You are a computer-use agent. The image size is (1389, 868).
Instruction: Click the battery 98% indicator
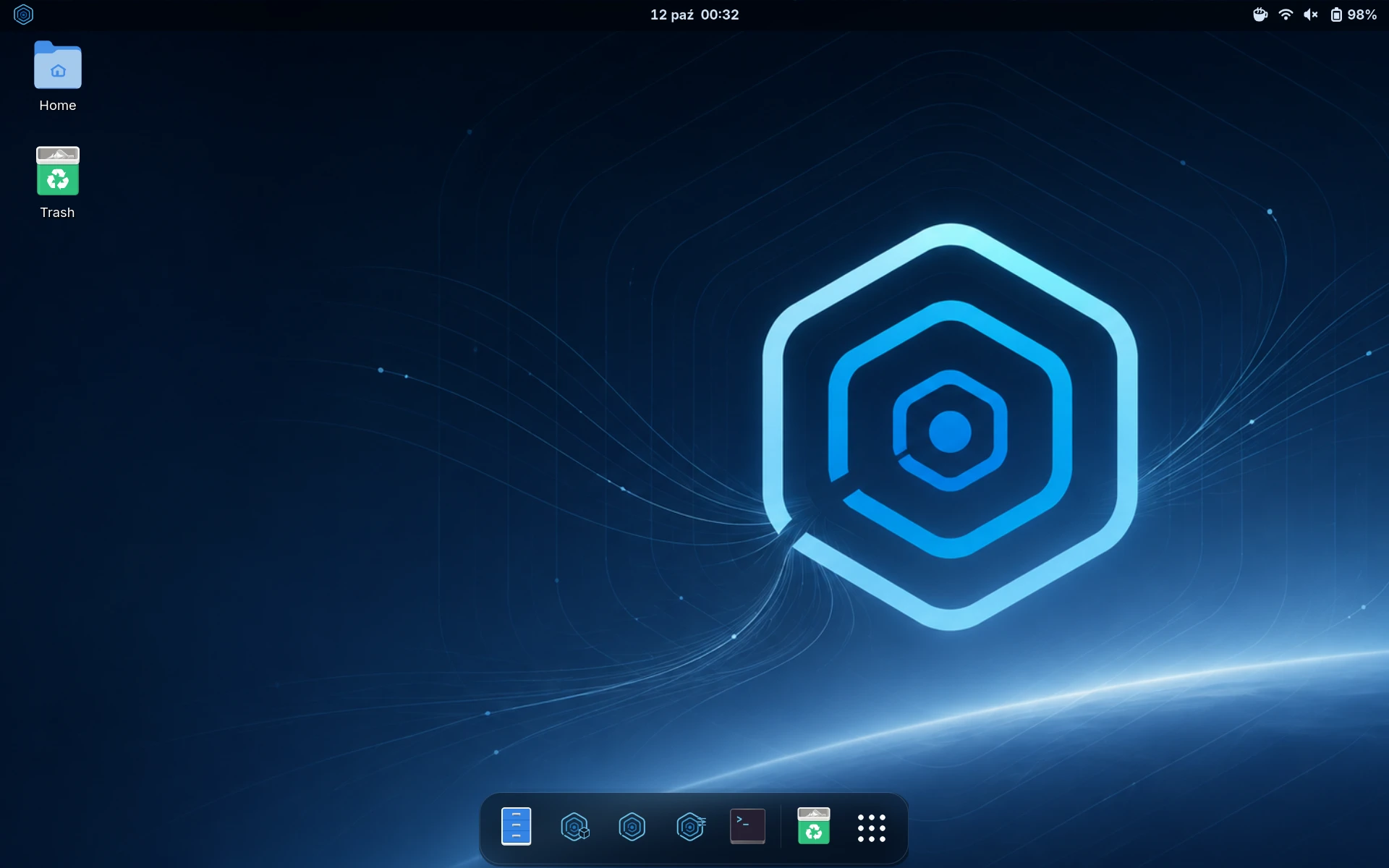click(1354, 14)
